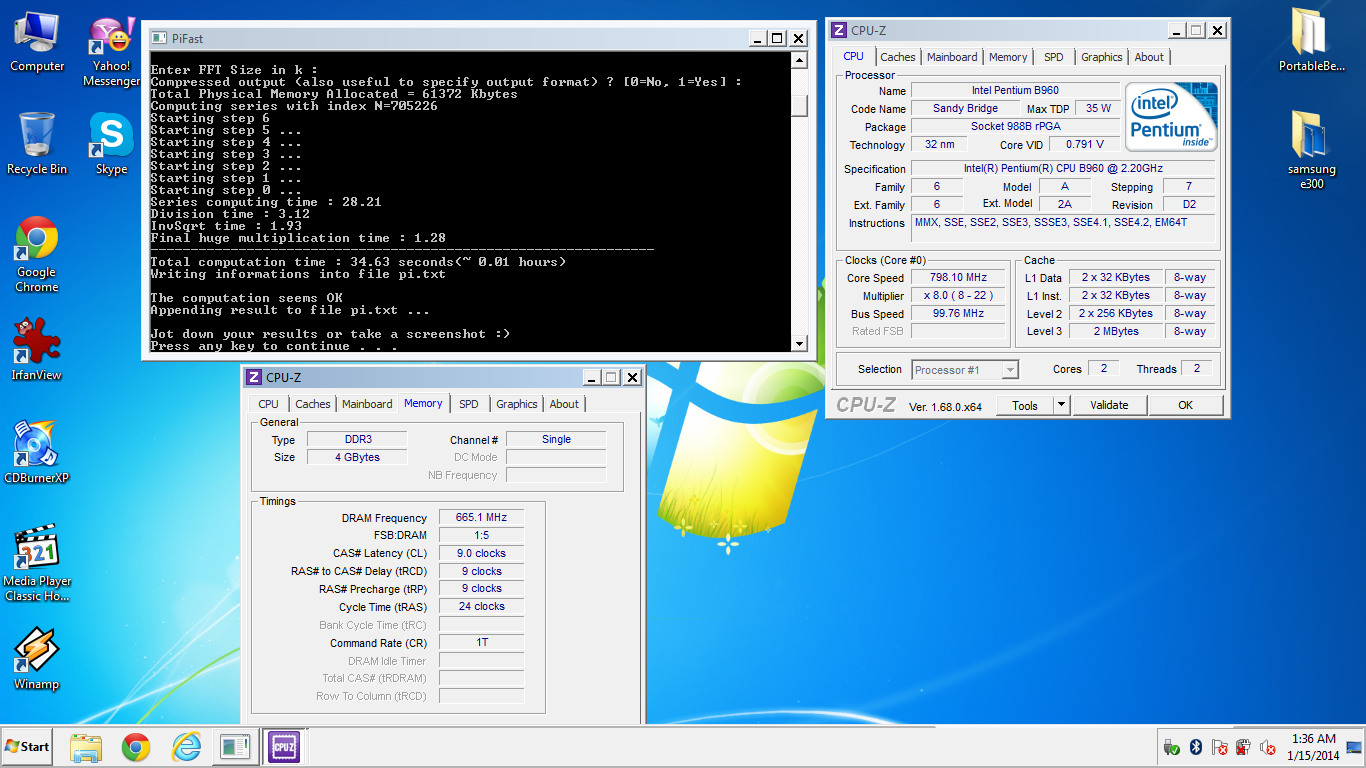Click the Channel # value Single
This screenshot has width=1366, height=768.
click(556, 439)
